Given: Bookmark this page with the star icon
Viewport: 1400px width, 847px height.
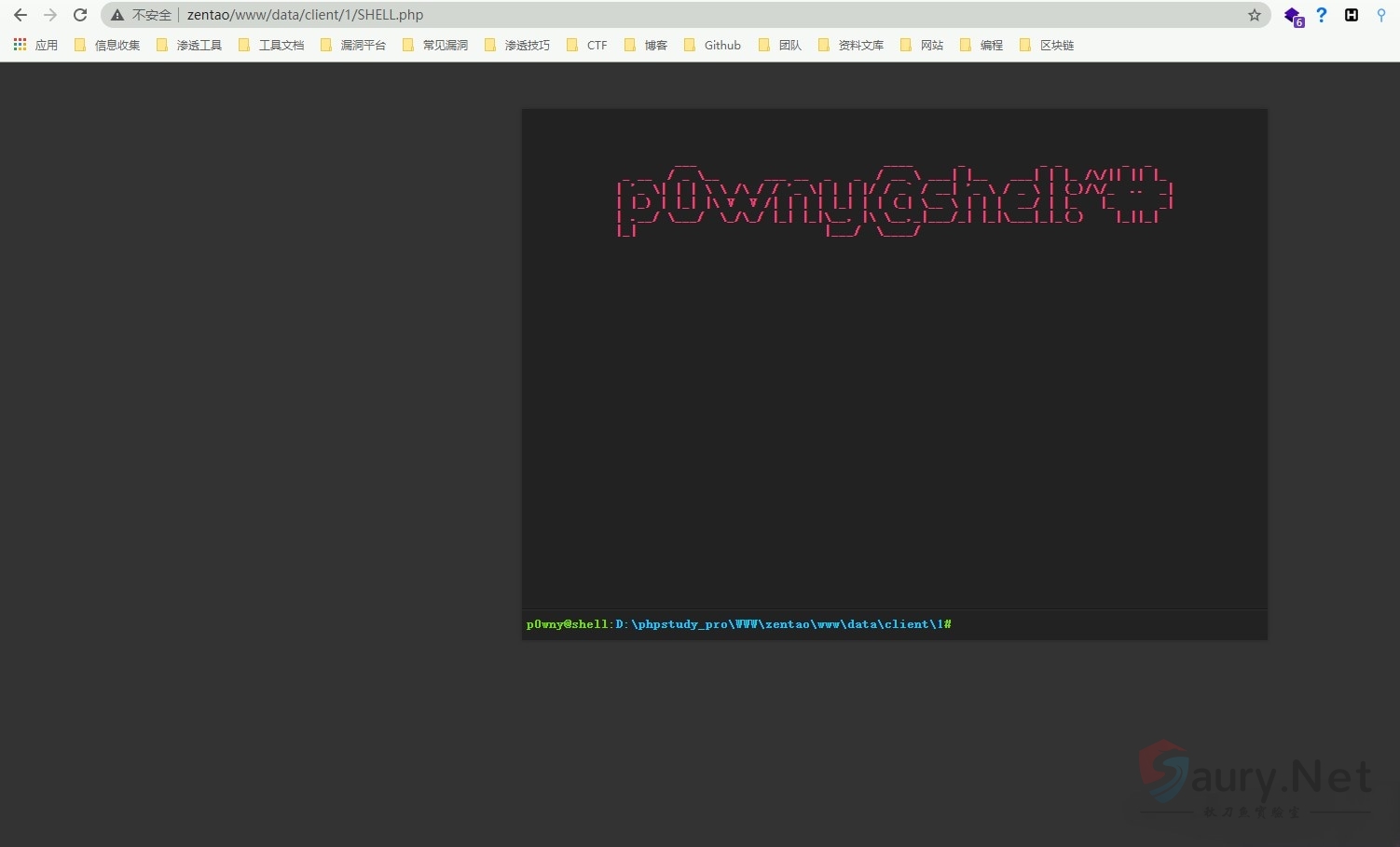Looking at the screenshot, I should pyautogui.click(x=1254, y=15).
